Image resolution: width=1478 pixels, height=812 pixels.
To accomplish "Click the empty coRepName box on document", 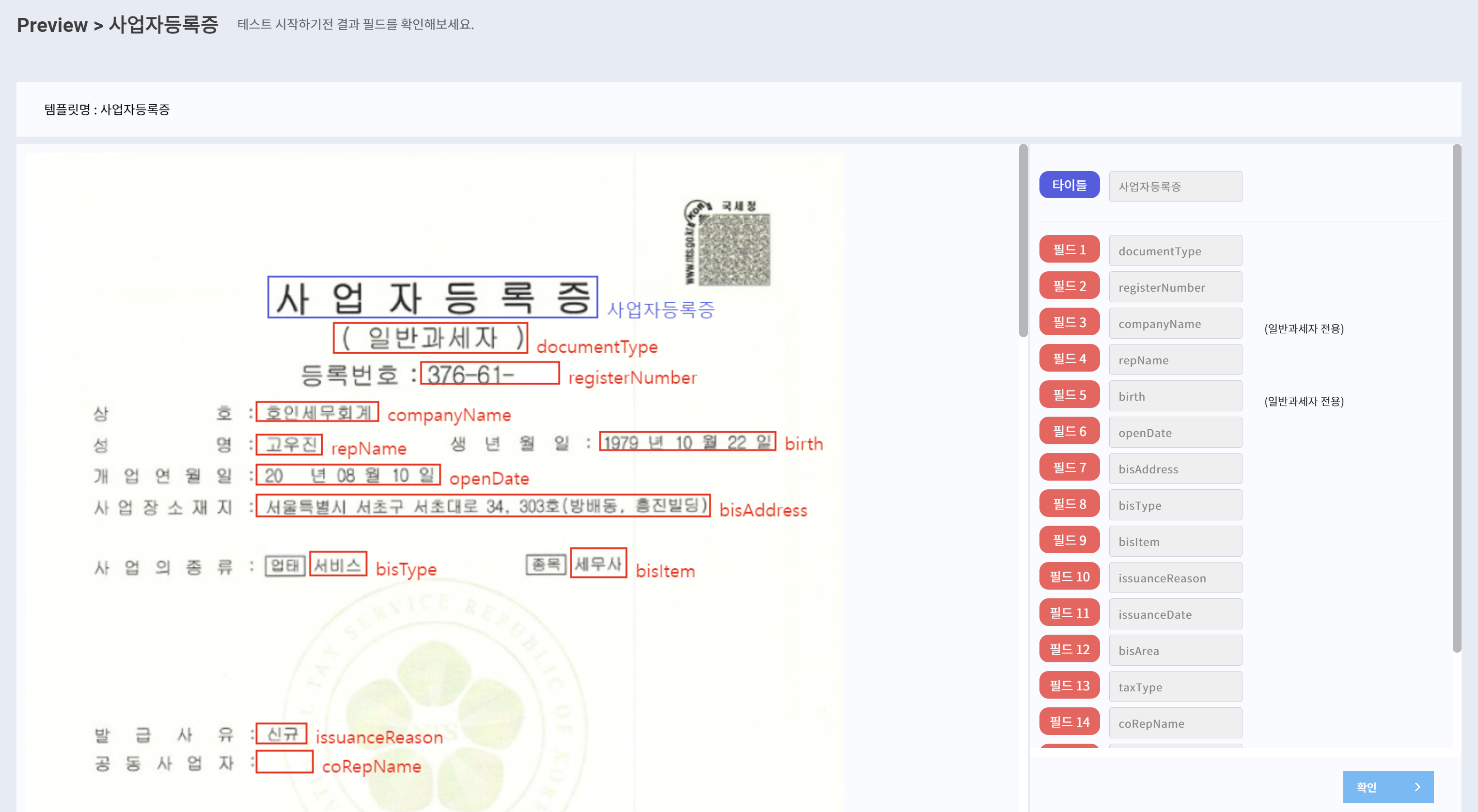I will pos(284,762).
